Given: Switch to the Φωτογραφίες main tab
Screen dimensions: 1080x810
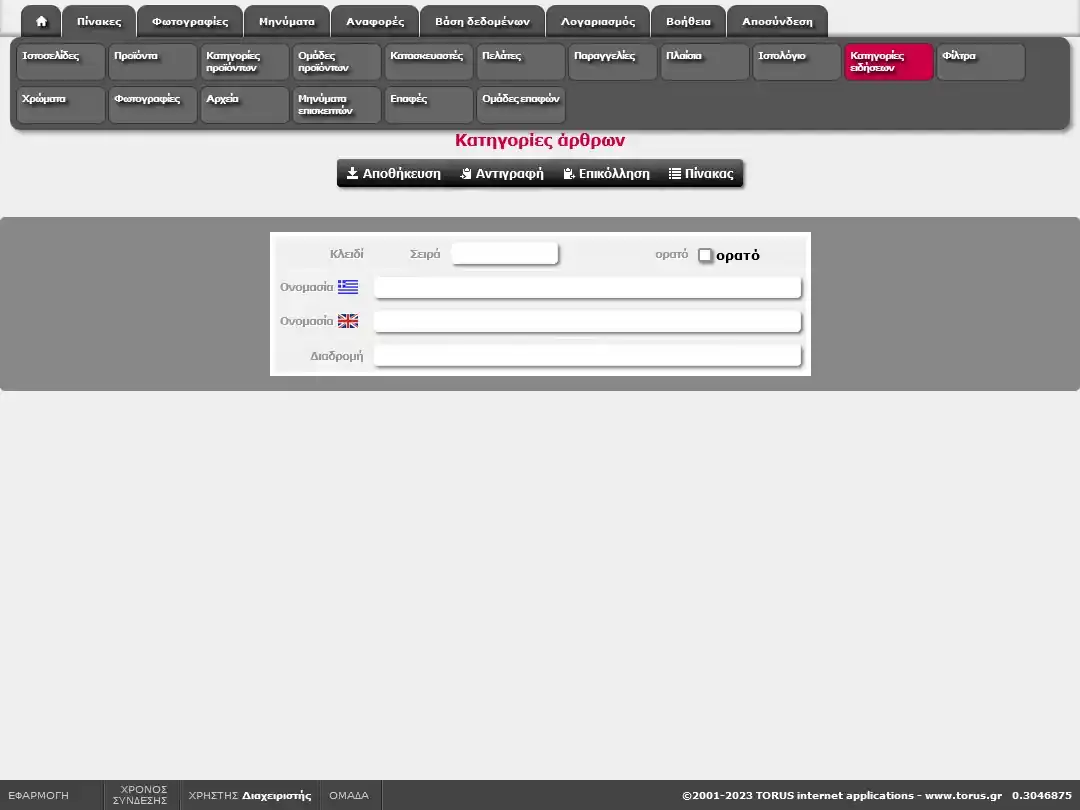Looking at the screenshot, I should click(x=190, y=21).
